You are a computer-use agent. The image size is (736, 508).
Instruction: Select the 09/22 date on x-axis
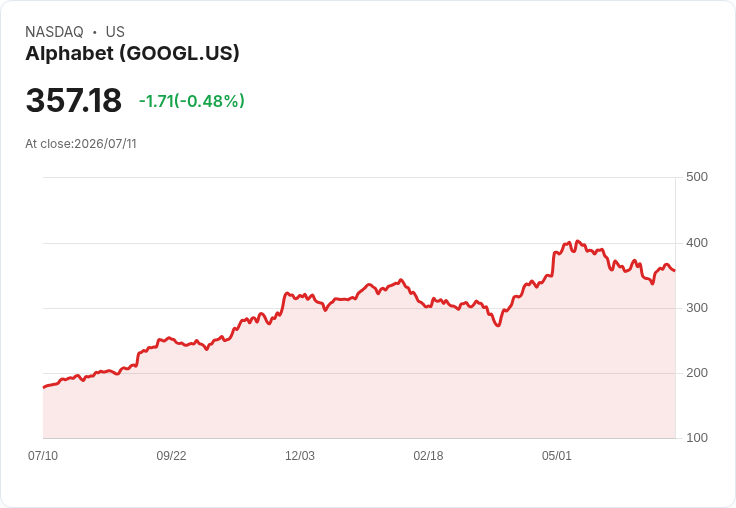171,455
